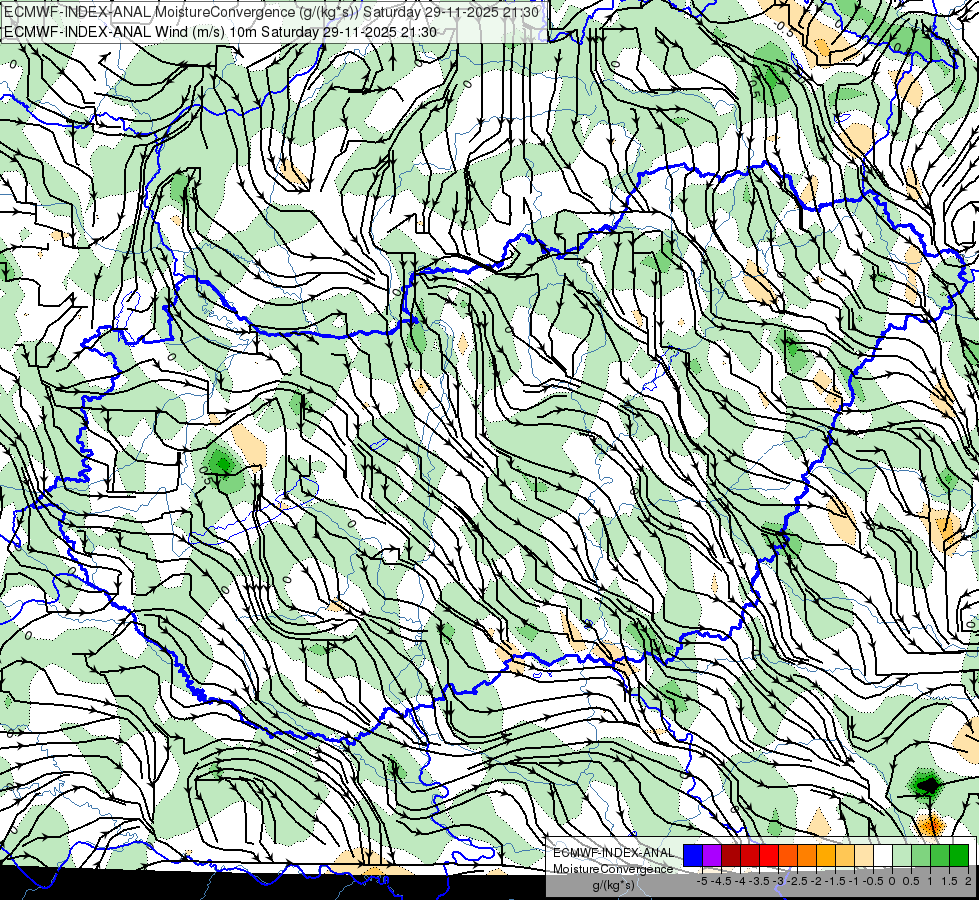
Task: Click the legend tick label -5
Action: click(702, 881)
